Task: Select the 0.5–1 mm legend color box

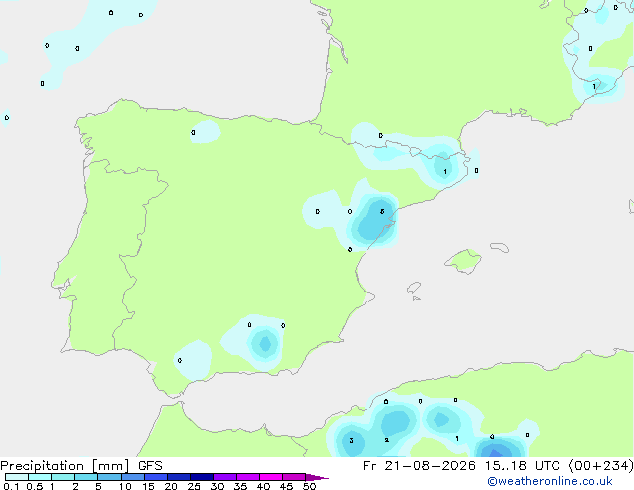Action: pyautogui.click(x=40, y=477)
